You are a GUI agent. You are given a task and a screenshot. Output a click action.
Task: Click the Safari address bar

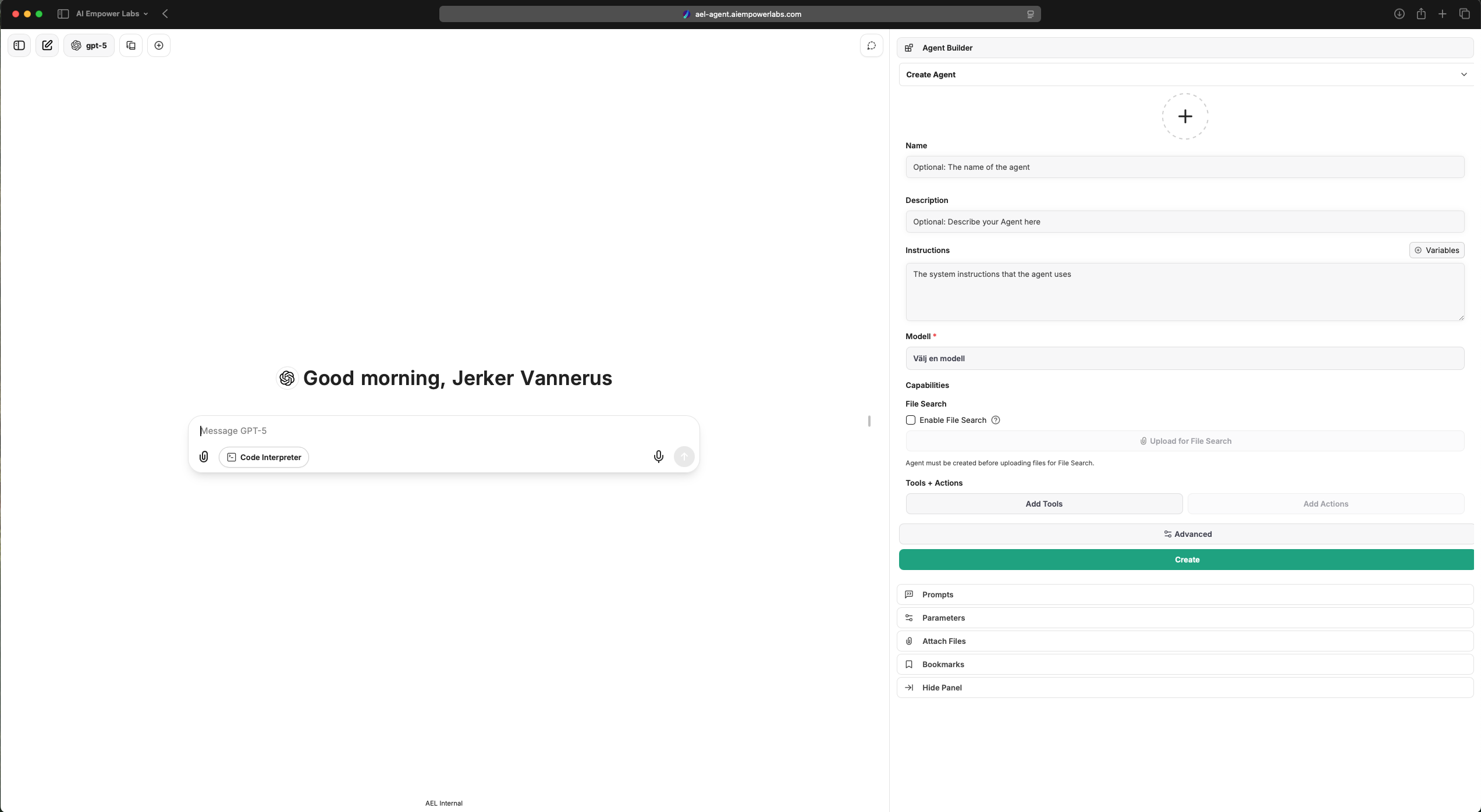[740, 14]
